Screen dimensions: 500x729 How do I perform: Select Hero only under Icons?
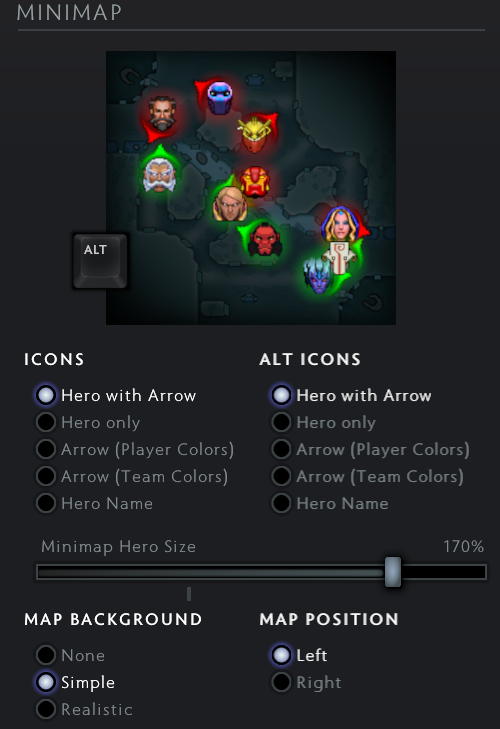pos(88,422)
